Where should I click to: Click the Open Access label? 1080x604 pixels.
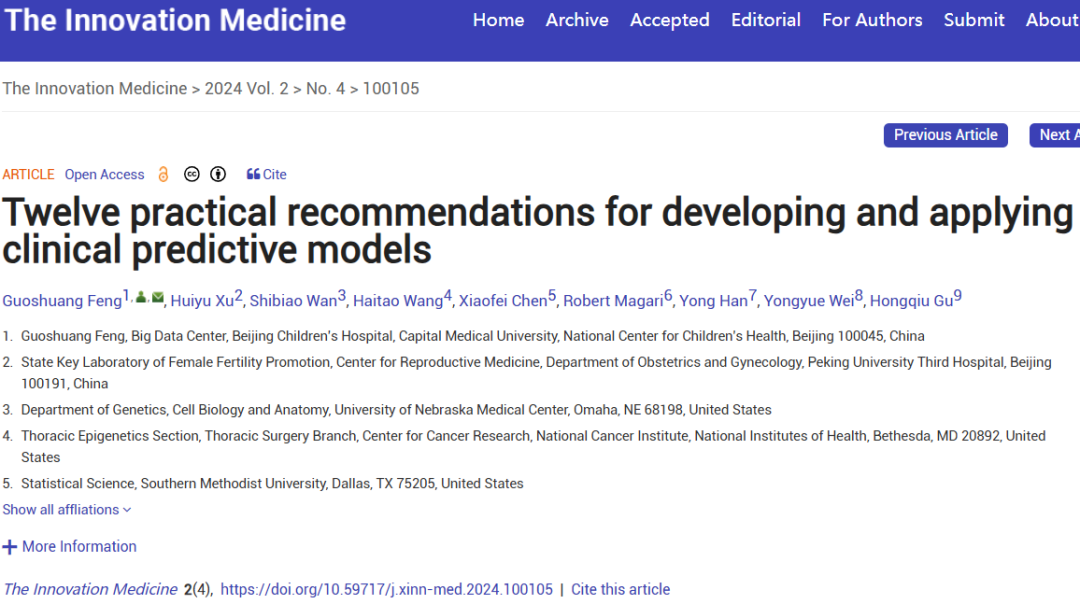[x=105, y=174]
